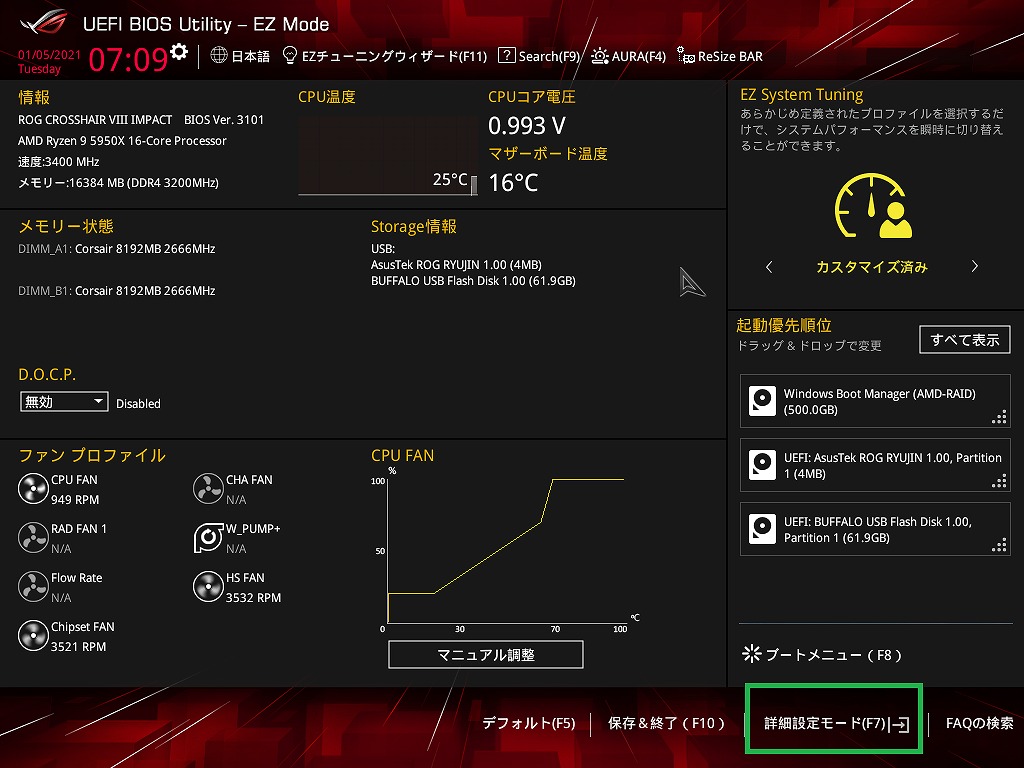Go to next EZ System Tuning profile

click(x=974, y=266)
